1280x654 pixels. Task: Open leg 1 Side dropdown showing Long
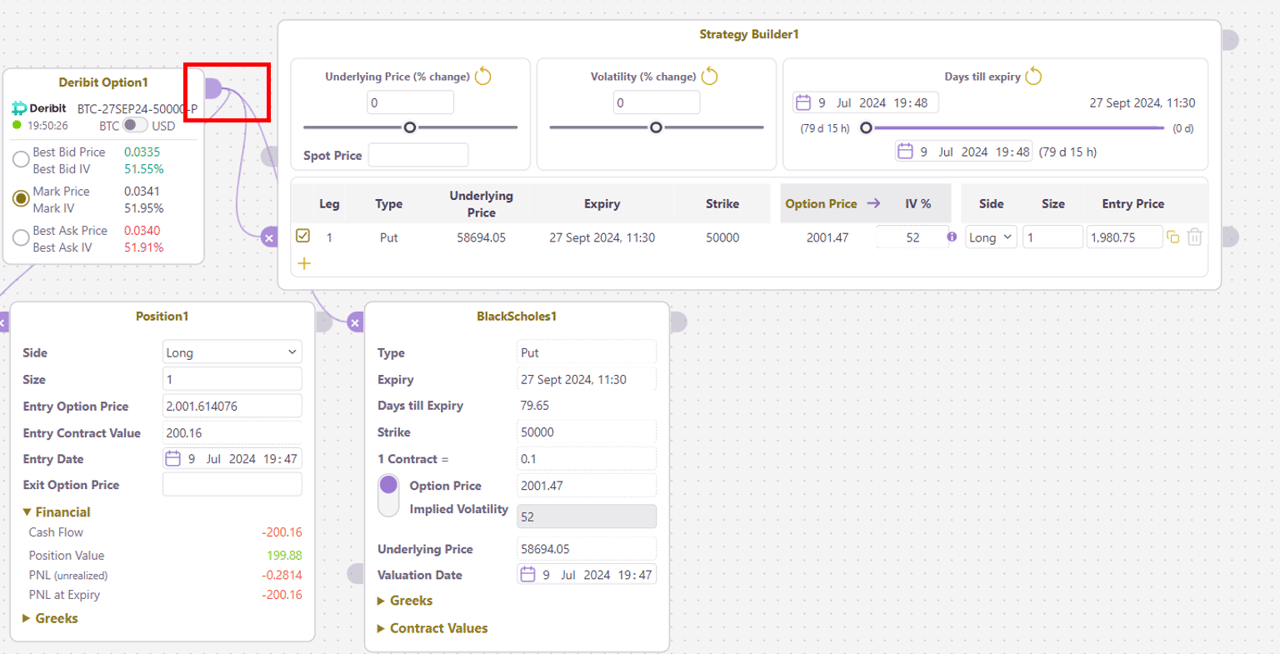coord(991,237)
